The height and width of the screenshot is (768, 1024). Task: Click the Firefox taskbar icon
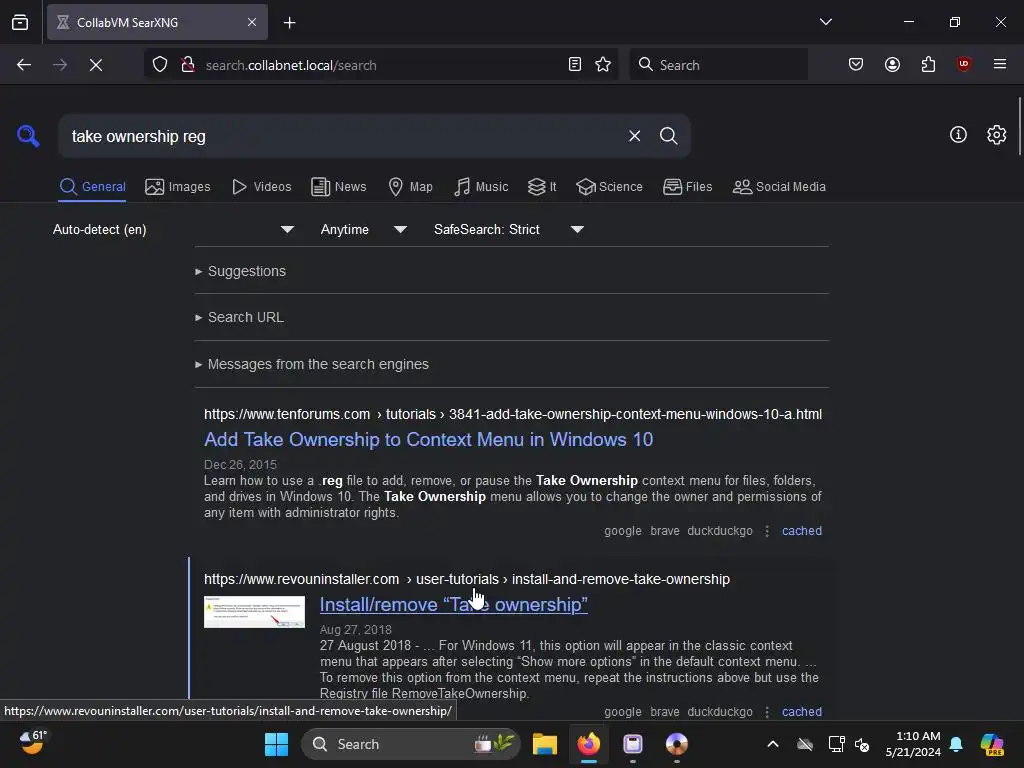(x=588, y=744)
